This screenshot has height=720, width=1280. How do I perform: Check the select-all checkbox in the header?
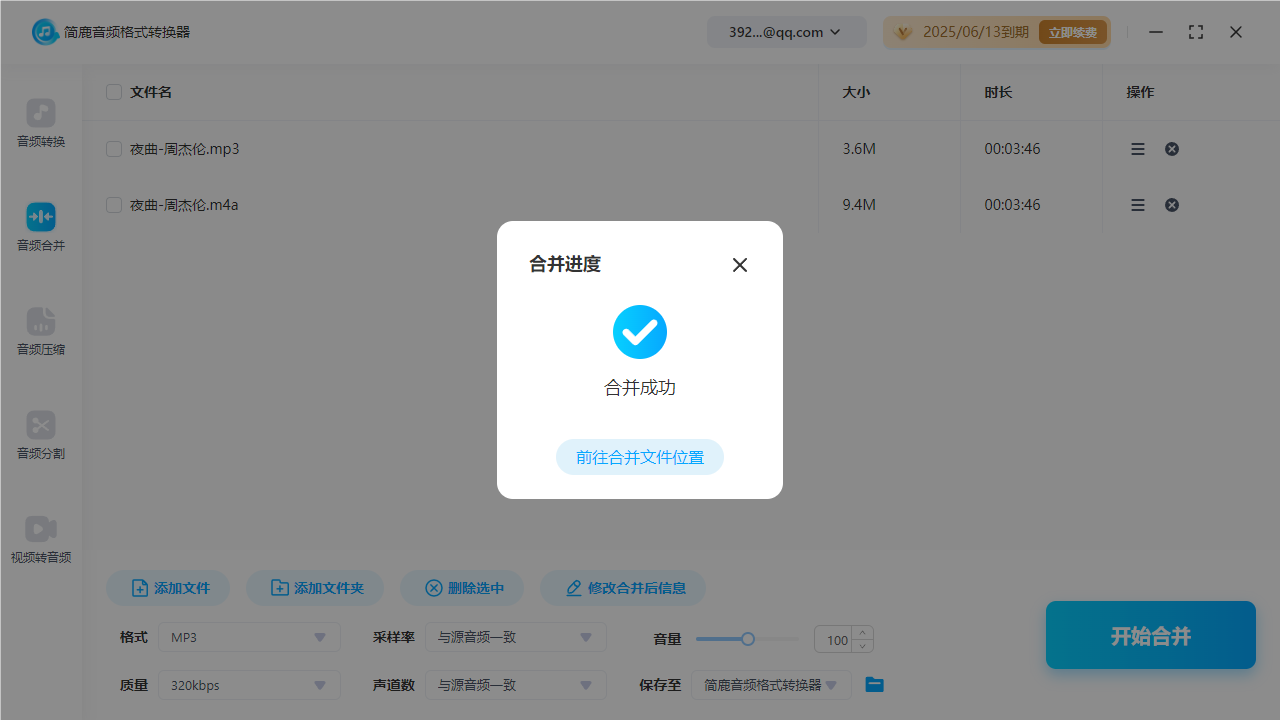point(113,91)
